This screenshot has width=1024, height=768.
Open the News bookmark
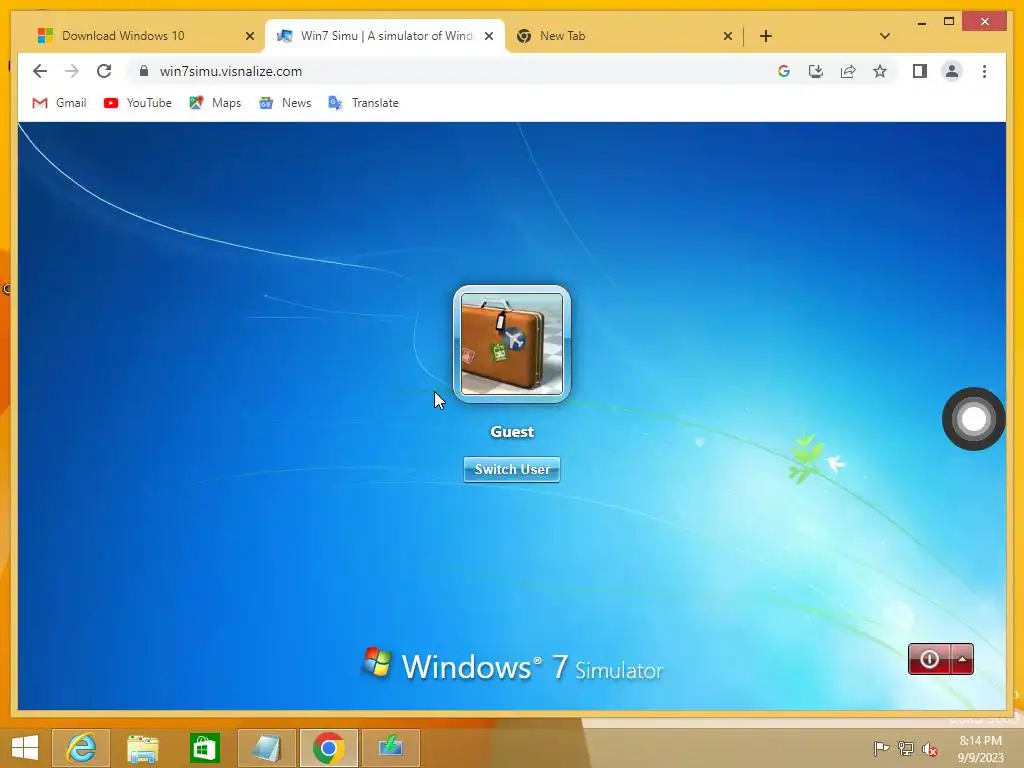click(x=285, y=103)
